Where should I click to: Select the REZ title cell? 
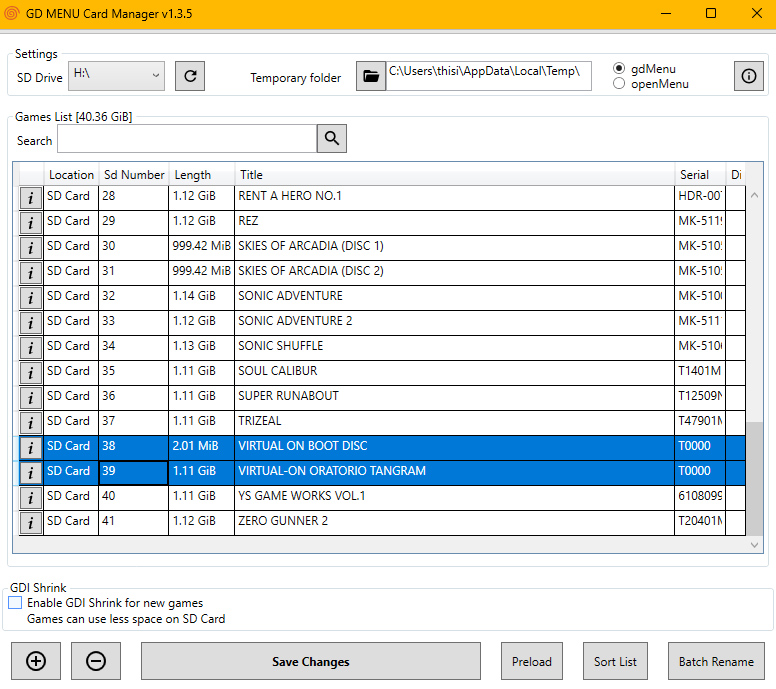click(x=454, y=223)
